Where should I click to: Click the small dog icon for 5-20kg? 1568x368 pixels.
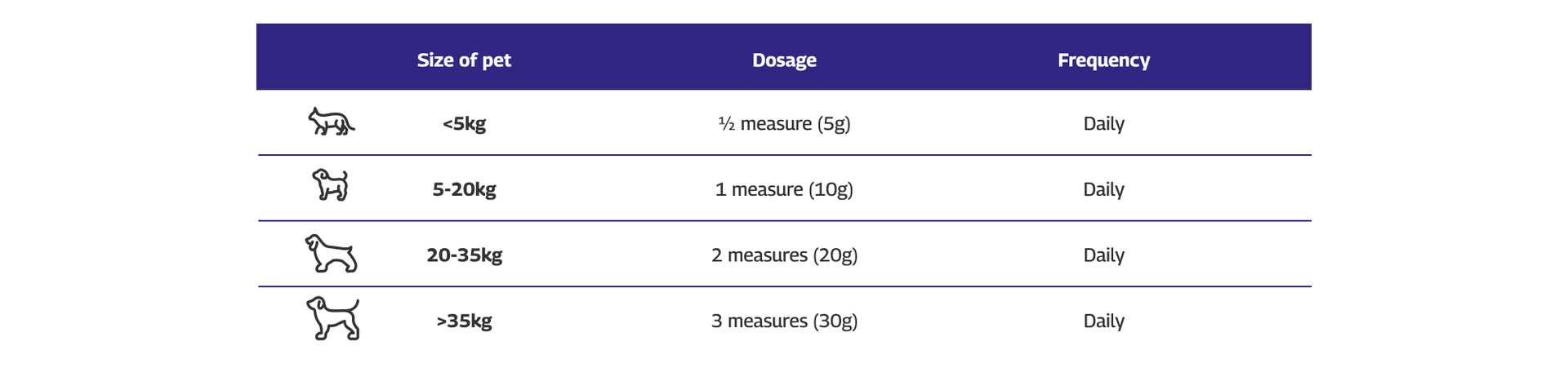331,185
